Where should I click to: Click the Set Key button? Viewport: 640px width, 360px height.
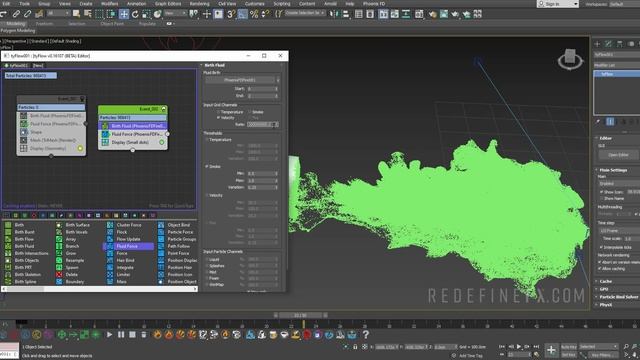[569, 355]
